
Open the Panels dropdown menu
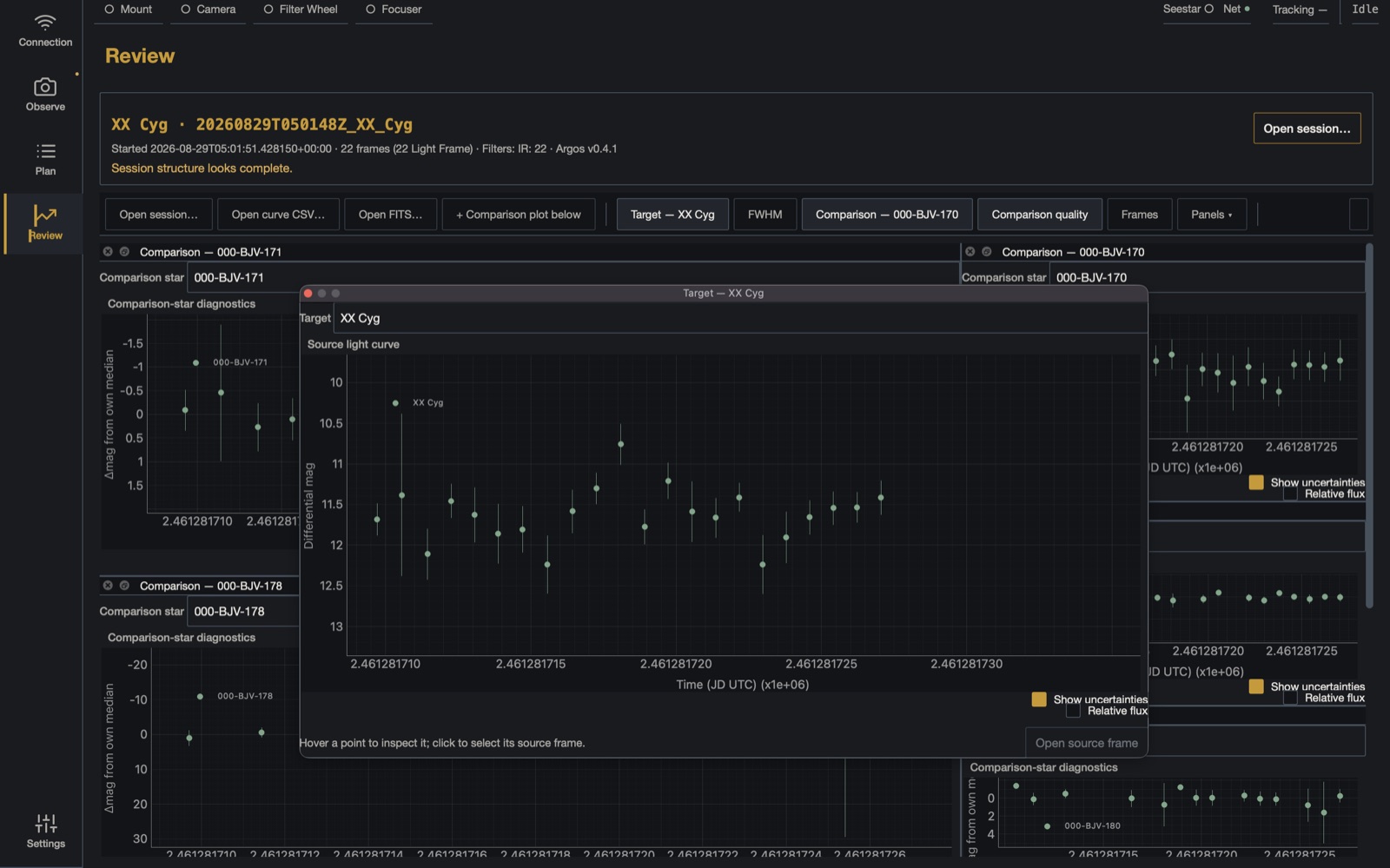pos(1212,215)
